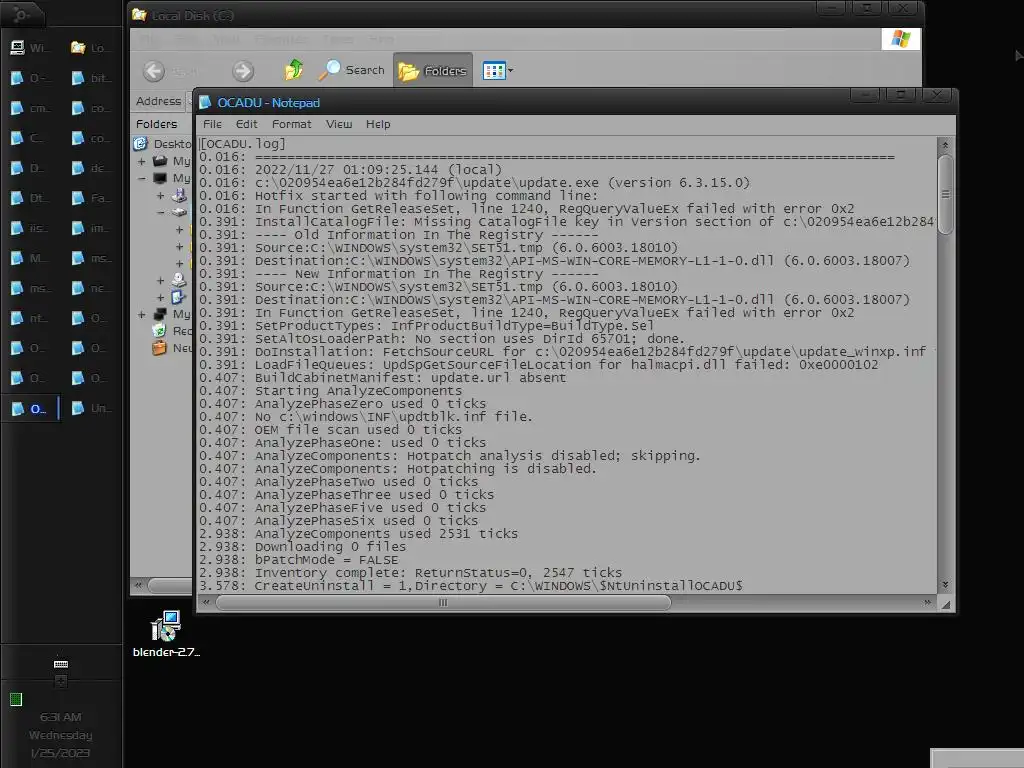Go up one folder level in Explorer
This screenshot has height=768, width=1024.
tap(294, 69)
